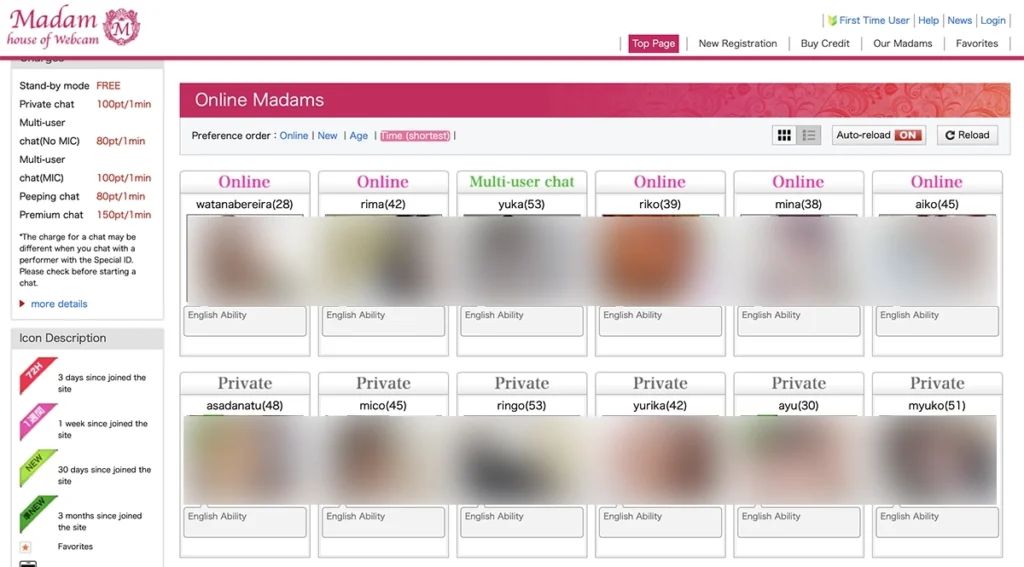The image size is (1024, 567).
Task: Click the 3 months dark green ribbon icon
Action: pos(37,514)
